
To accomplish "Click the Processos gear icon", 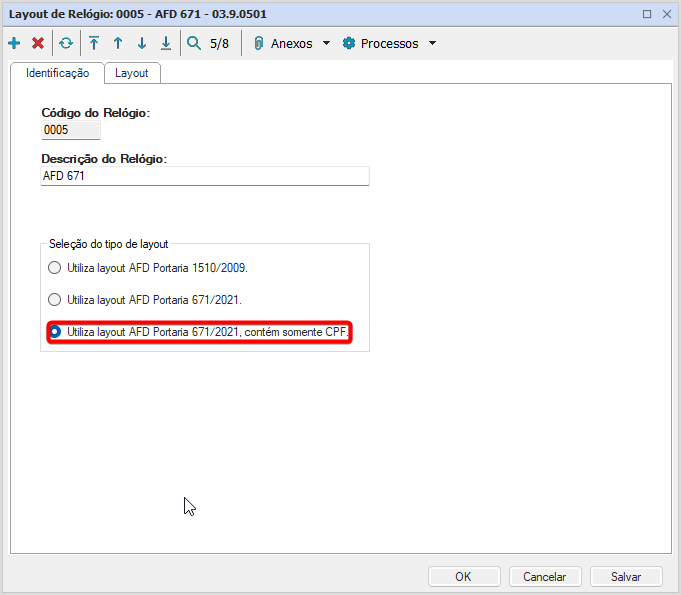I will (349, 43).
